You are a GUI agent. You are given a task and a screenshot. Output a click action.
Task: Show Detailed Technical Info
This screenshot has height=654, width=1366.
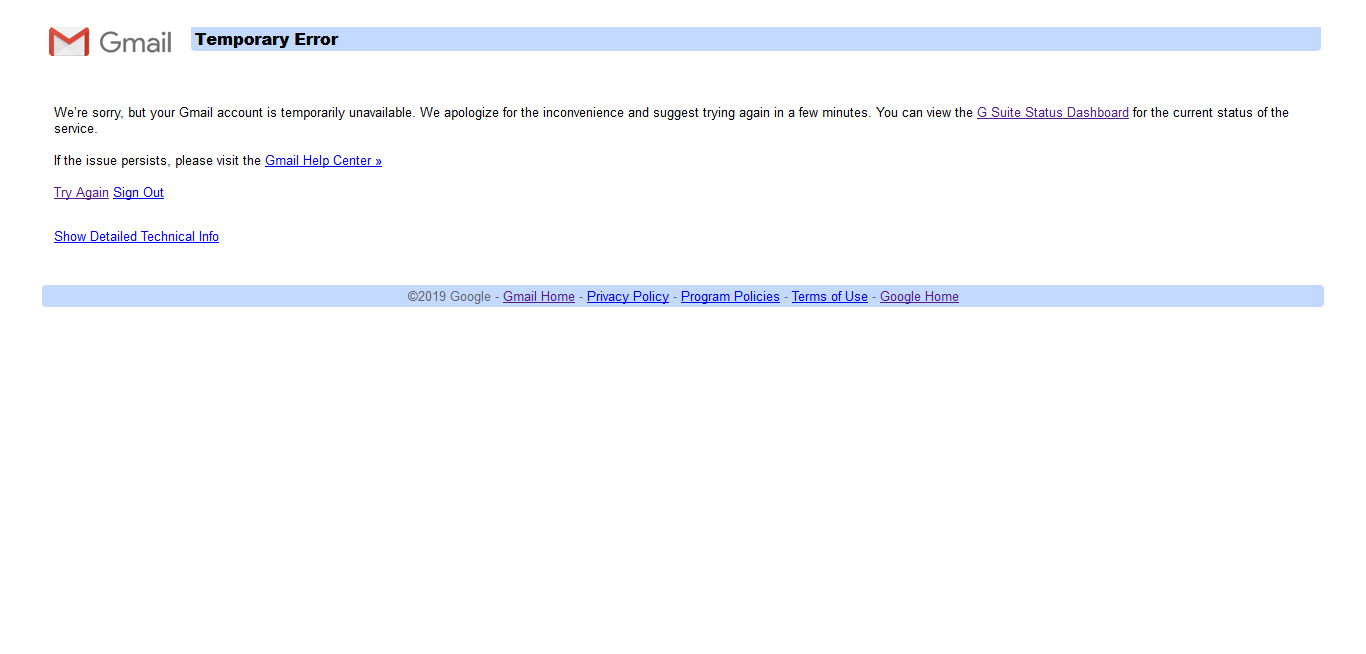click(x=136, y=237)
